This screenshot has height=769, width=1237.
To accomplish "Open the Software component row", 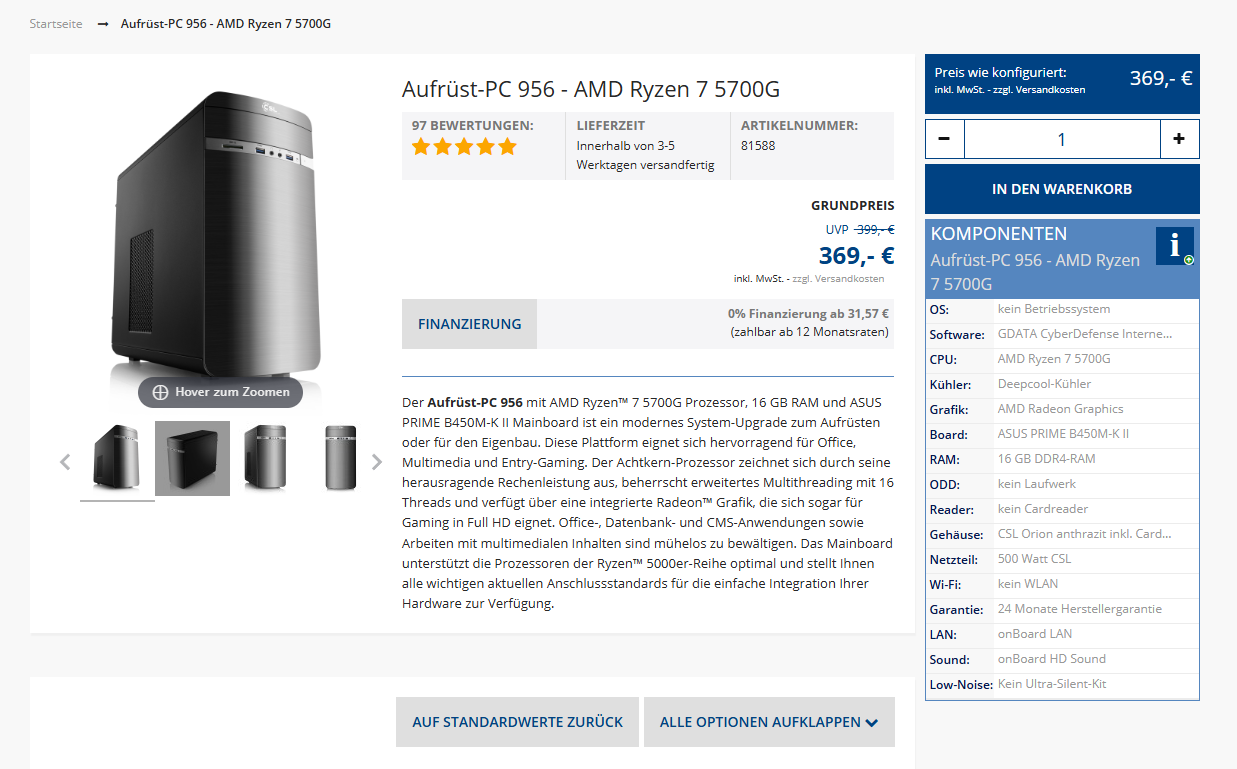I will [x=1062, y=335].
